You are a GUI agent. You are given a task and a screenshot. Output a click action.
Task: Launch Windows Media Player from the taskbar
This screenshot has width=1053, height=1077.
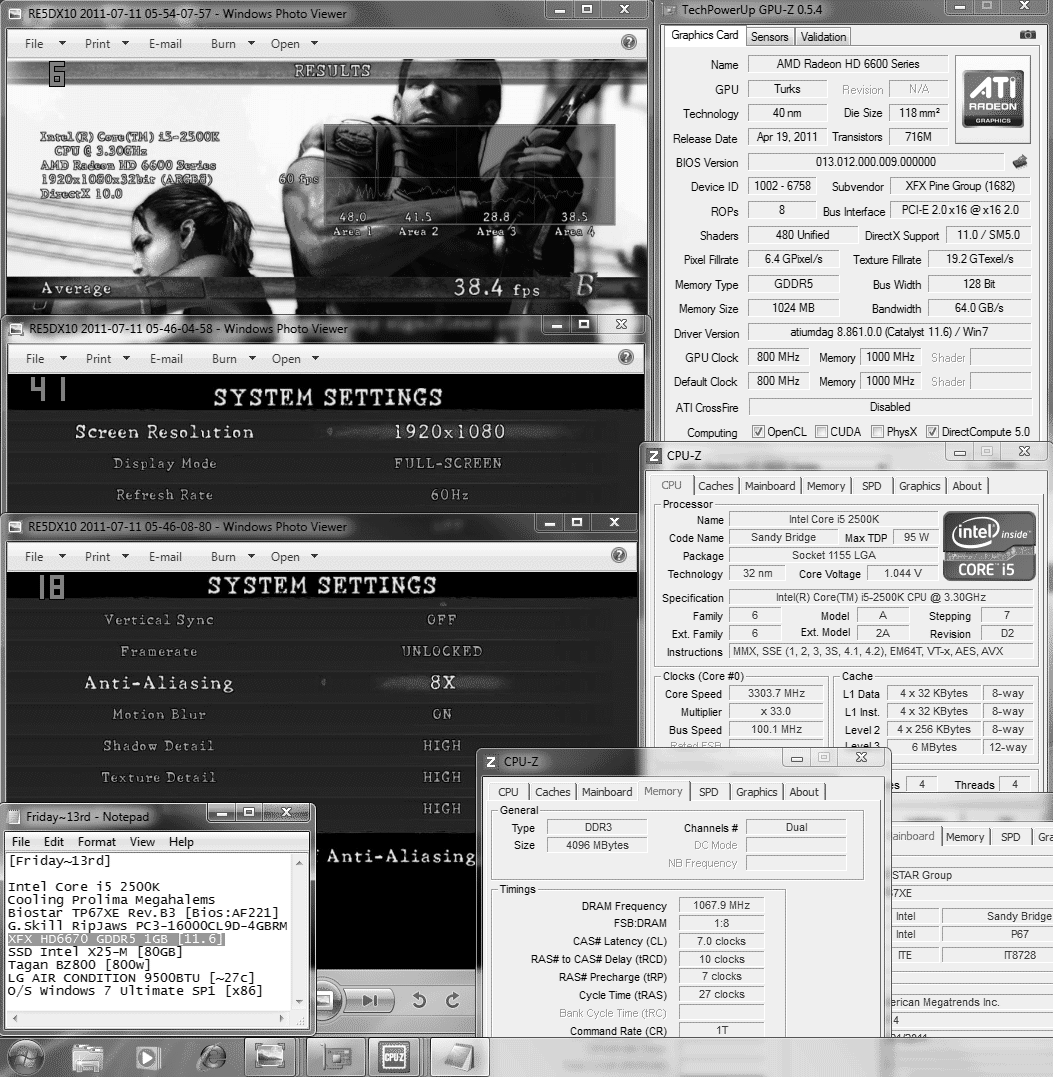pos(146,1058)
